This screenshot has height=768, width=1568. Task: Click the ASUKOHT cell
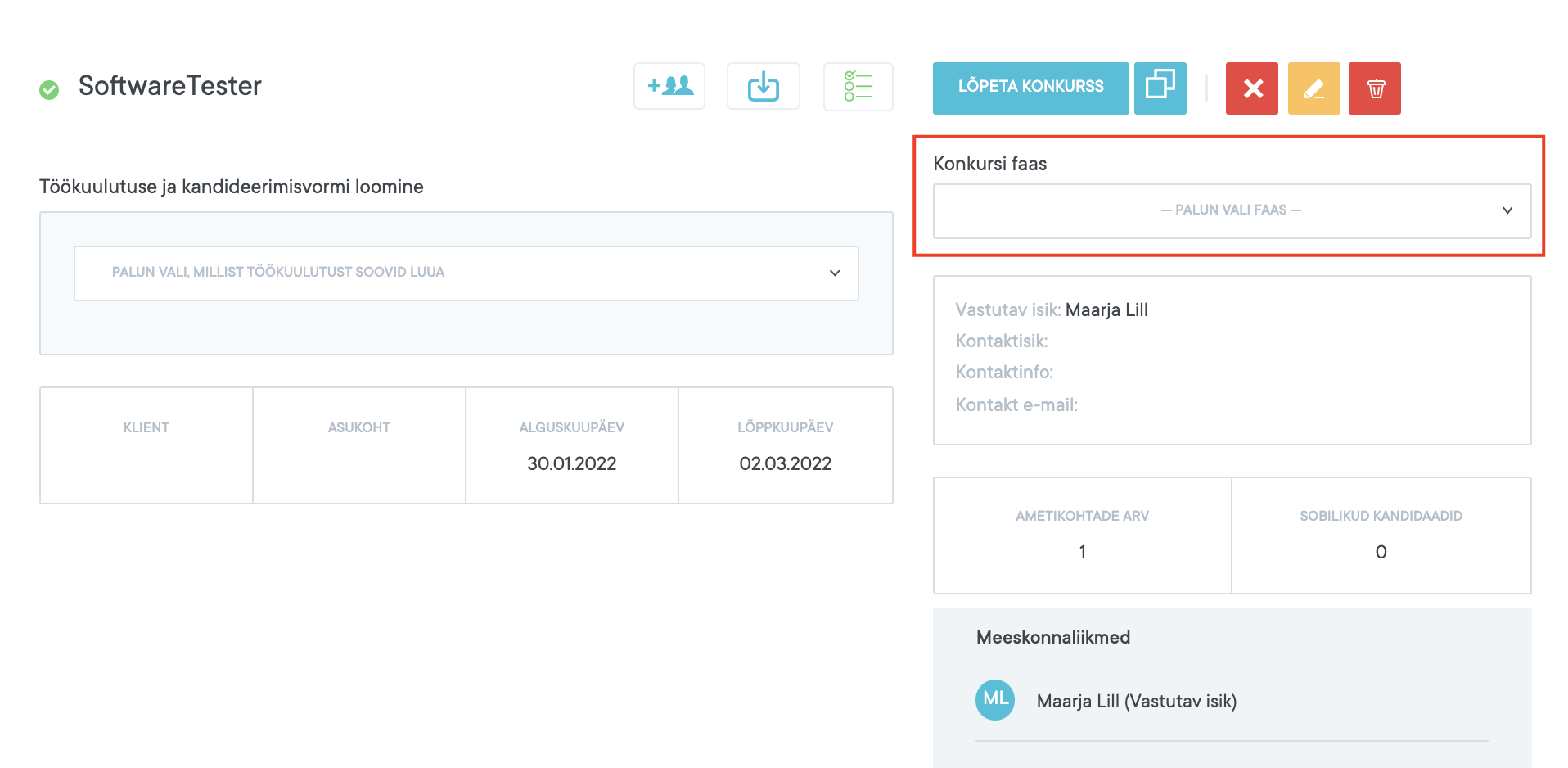(359, 445)
